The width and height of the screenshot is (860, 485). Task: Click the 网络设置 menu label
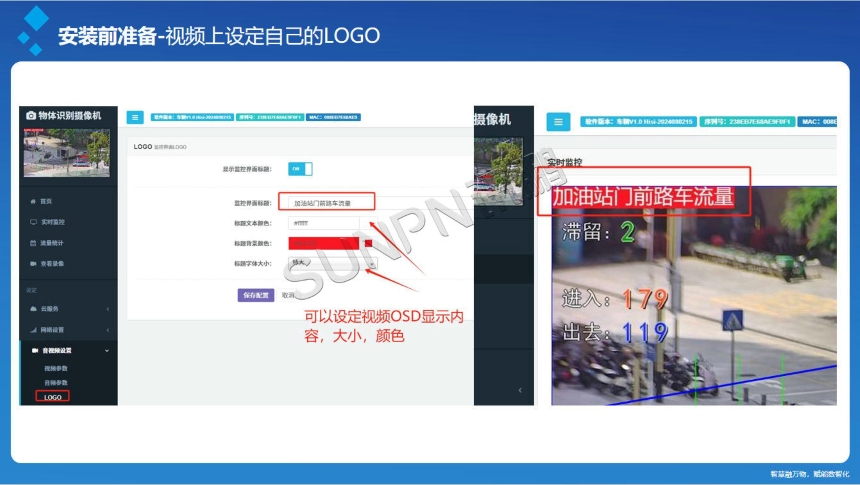pos(52,330)
